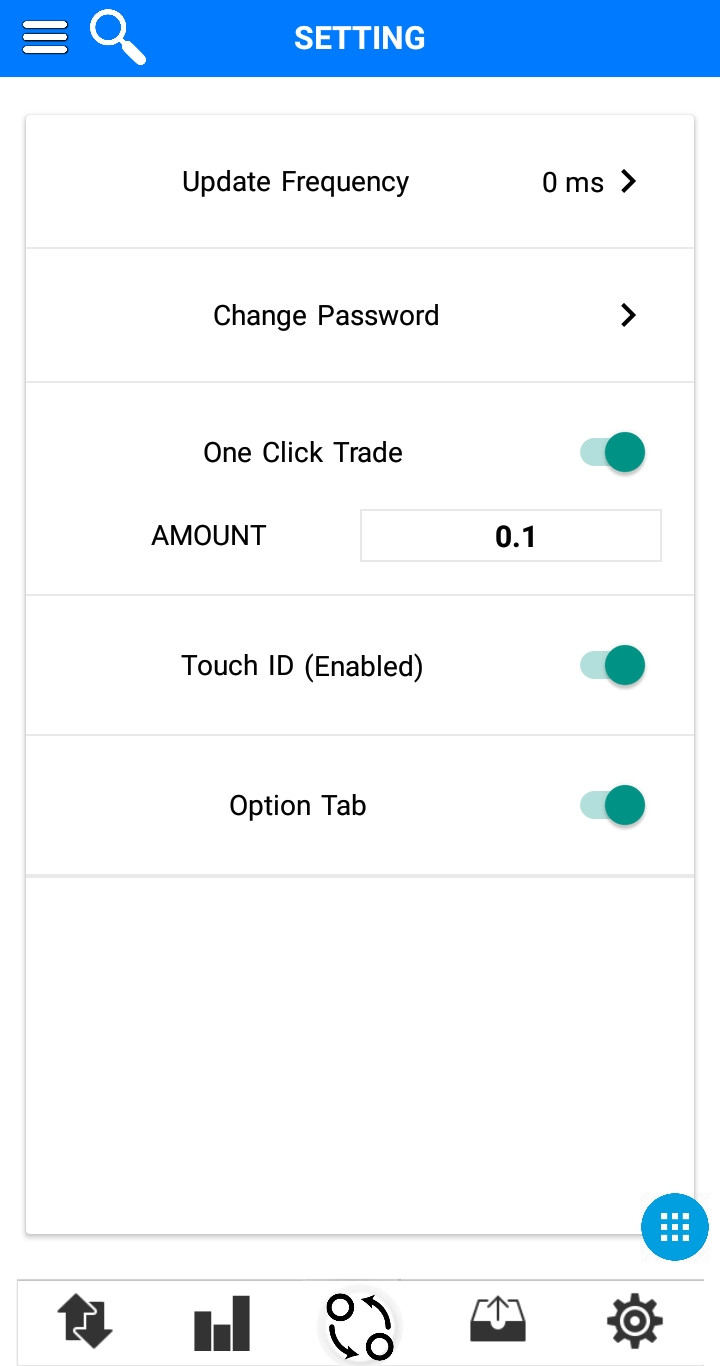
Task: Open the inbox upload tray tab
Action: [x=497, y=1320]
